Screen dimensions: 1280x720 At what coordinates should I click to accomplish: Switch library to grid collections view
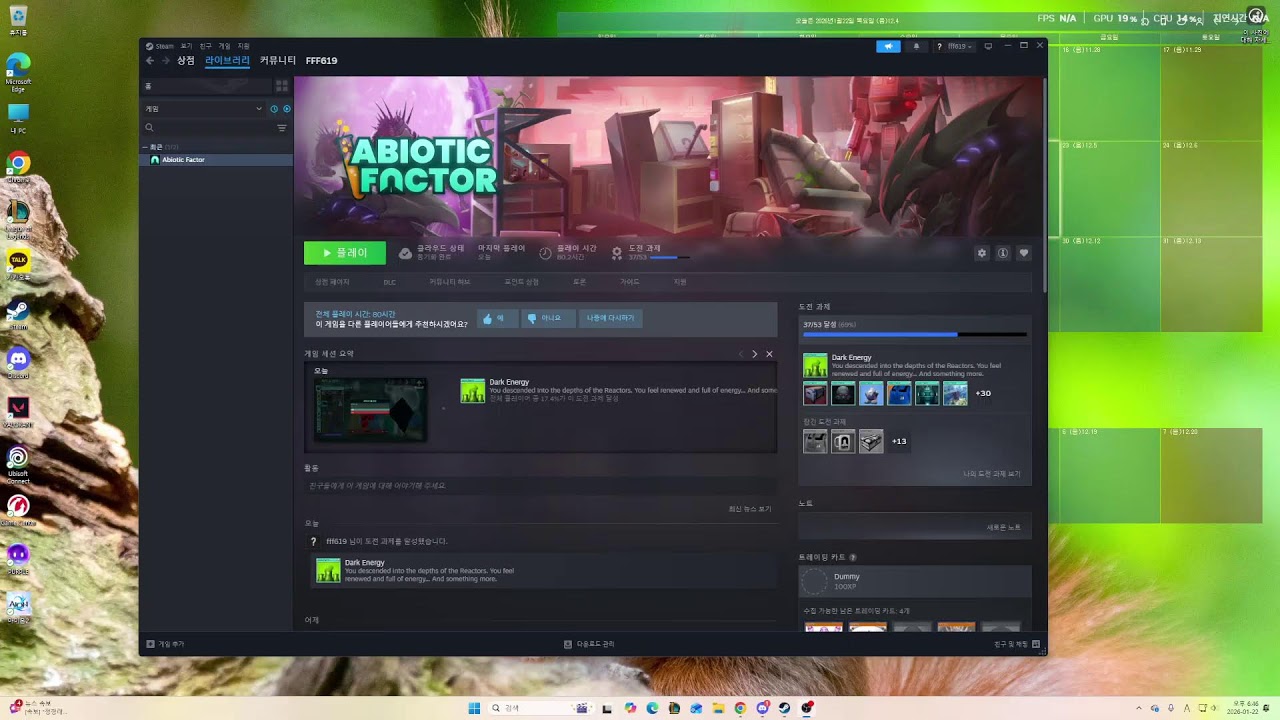click(x=282, y=87)
